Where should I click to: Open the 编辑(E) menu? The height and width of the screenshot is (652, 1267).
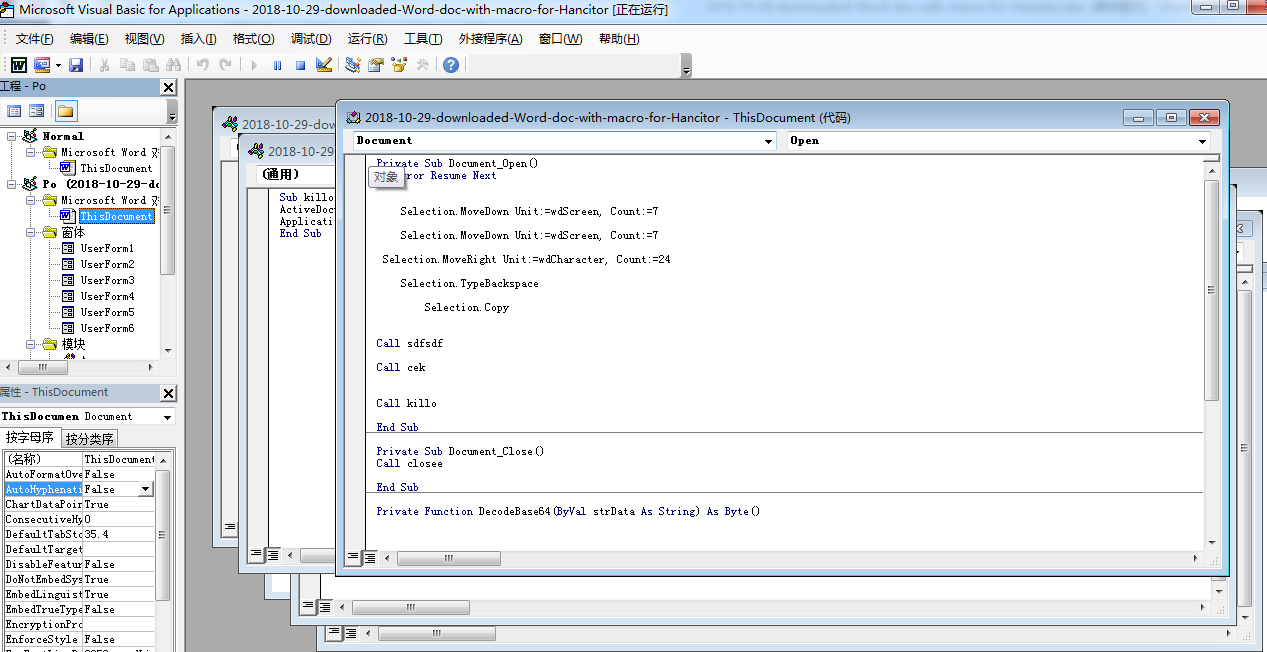(89, 39)
